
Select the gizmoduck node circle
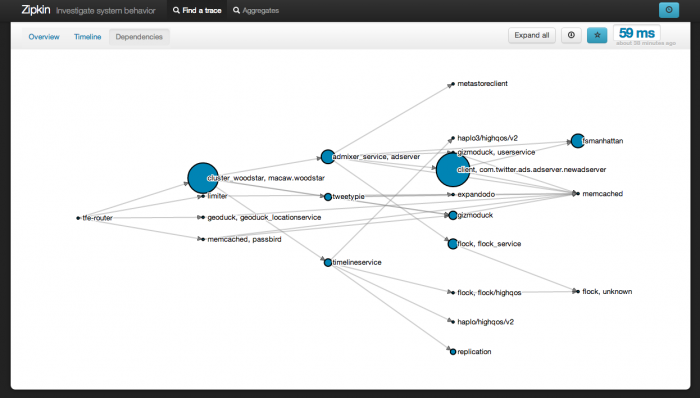pyautogui.click(x=453, y=216)
